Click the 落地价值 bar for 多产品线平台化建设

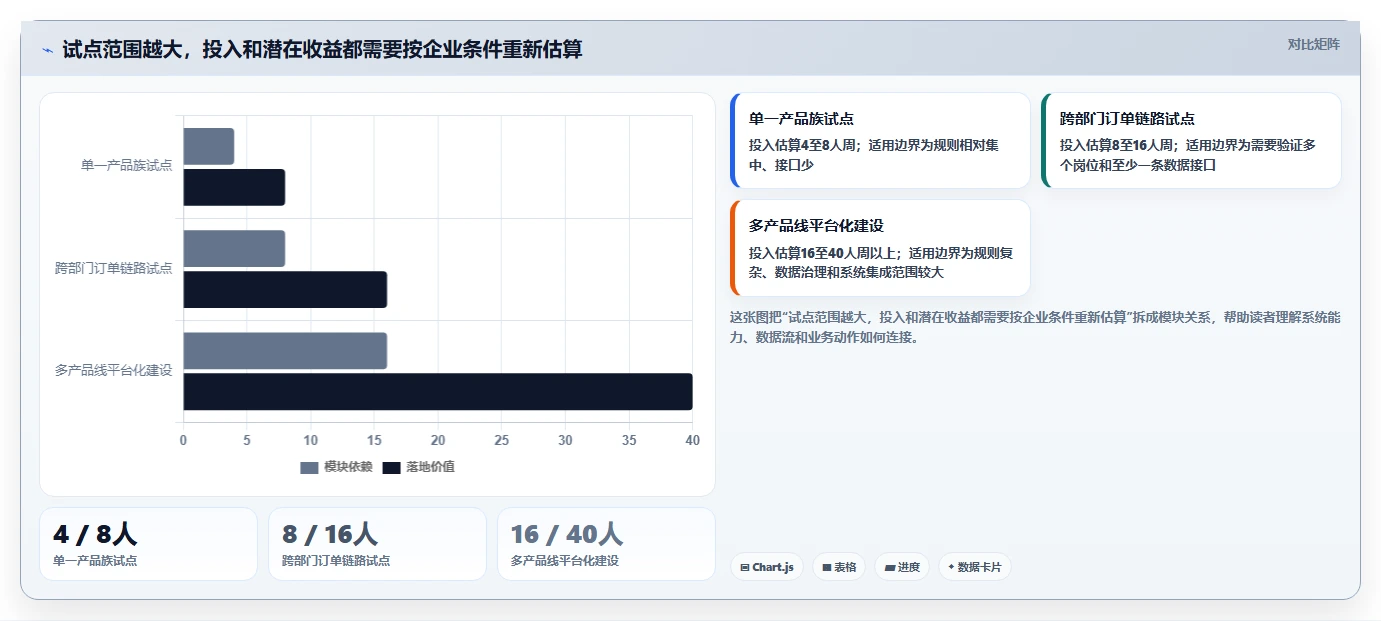click(x=438, y=391)
